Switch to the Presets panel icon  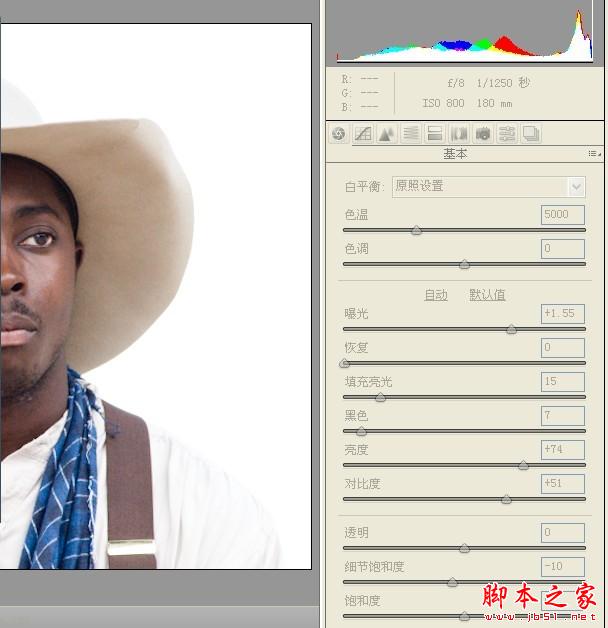coord(507,134)
